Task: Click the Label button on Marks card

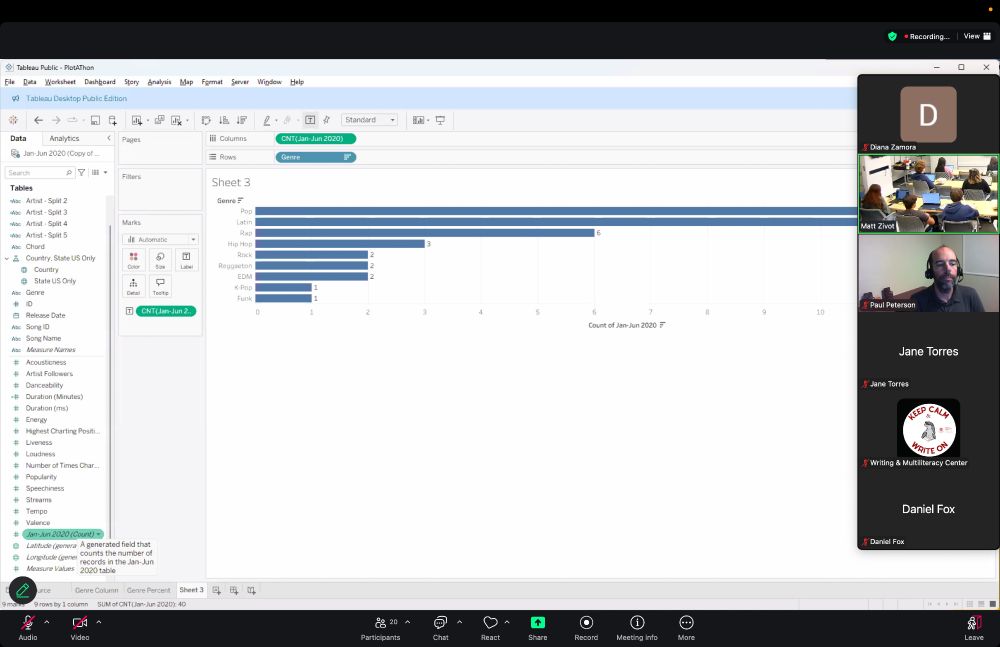Action: [x=186, y=260]
